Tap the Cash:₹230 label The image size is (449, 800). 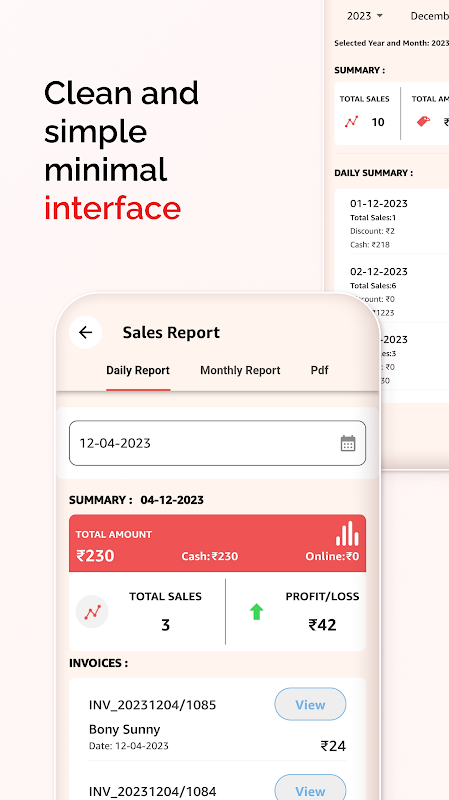(x=210, y=556)
